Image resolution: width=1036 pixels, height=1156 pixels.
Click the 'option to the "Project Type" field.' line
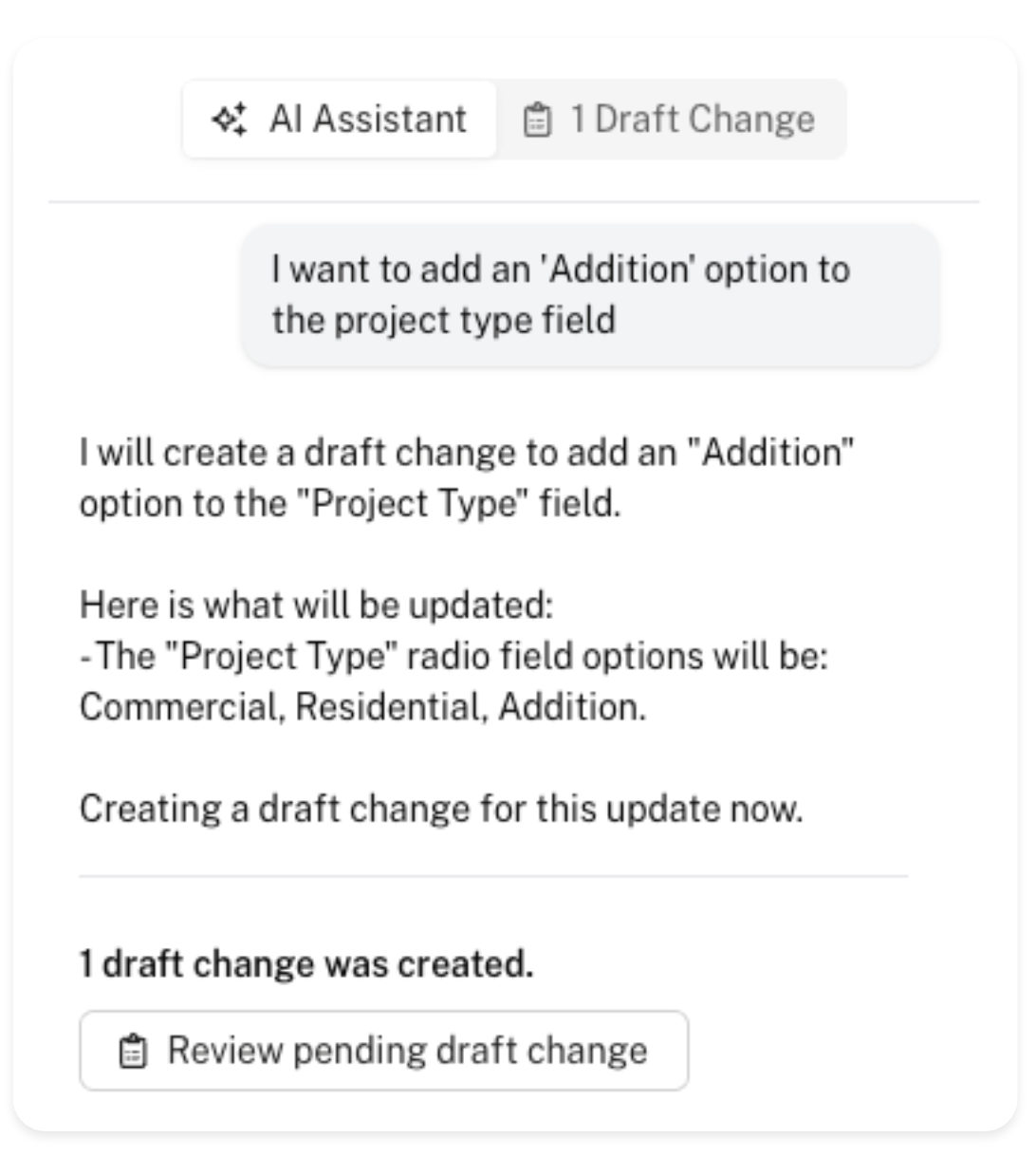click(x=349, y=503)
